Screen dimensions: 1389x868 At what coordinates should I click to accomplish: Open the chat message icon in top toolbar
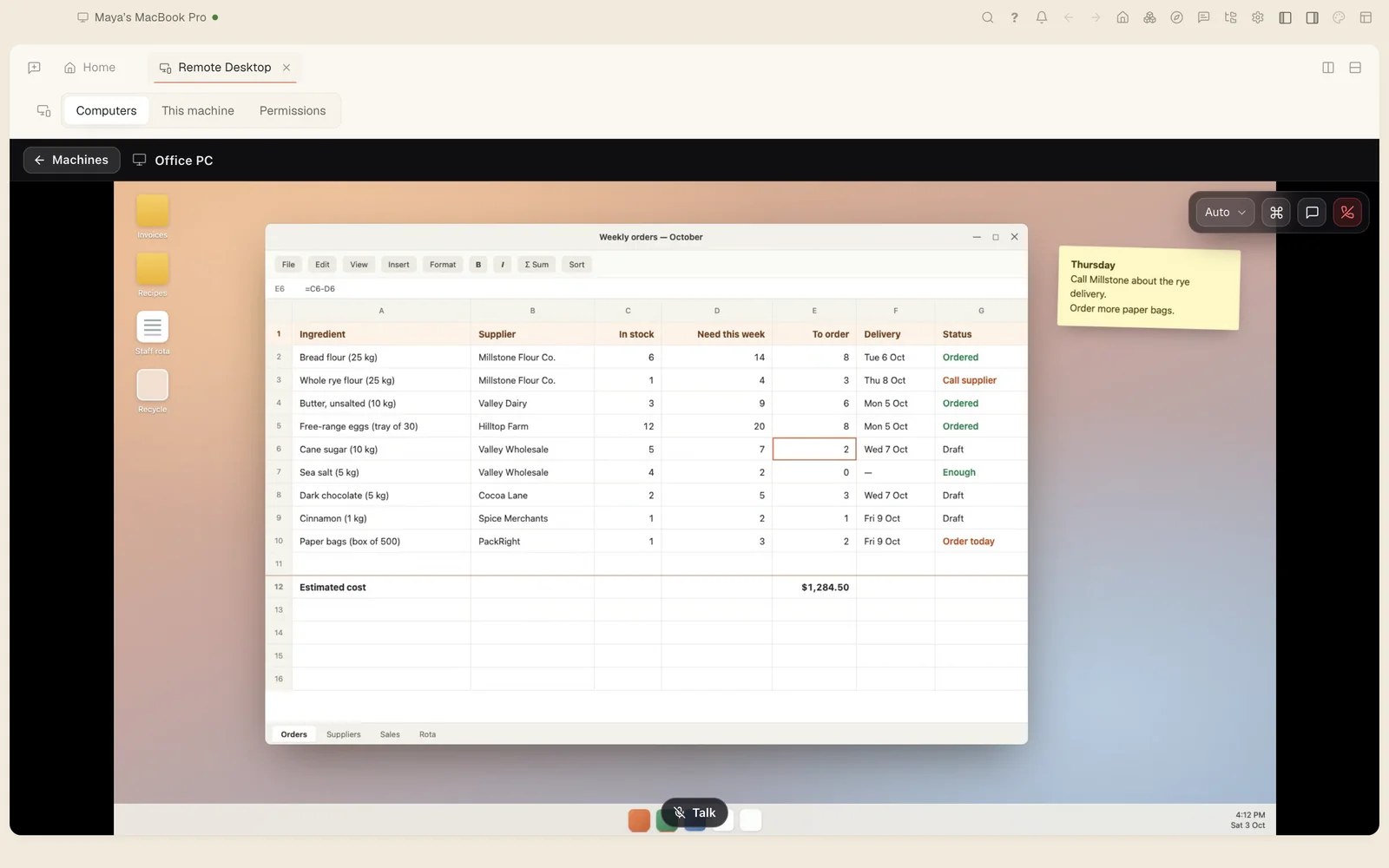point(1203,17)
